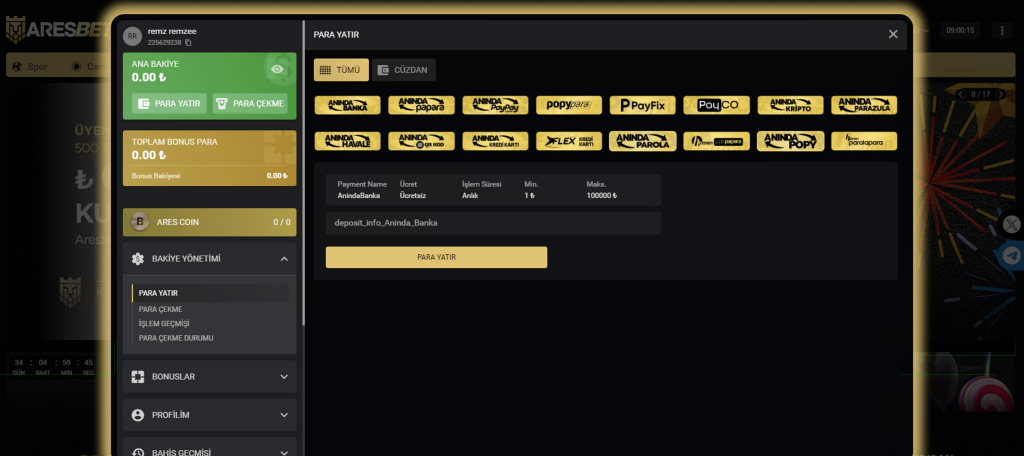Switch to the Cüzdan tab
Viewport: 1024px width, 456px height.
[x=404, y=70]
